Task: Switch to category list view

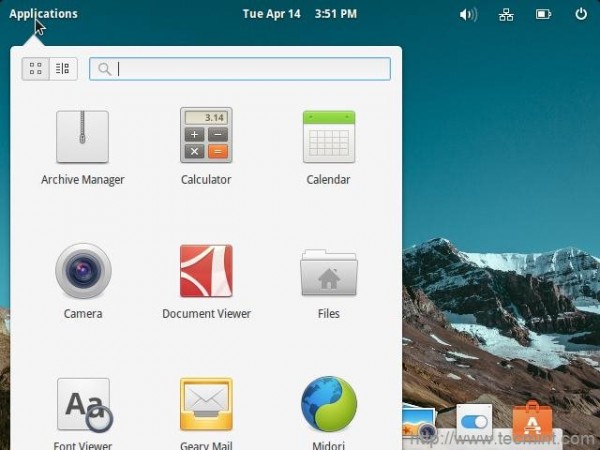Action: (x=63, y=69)
